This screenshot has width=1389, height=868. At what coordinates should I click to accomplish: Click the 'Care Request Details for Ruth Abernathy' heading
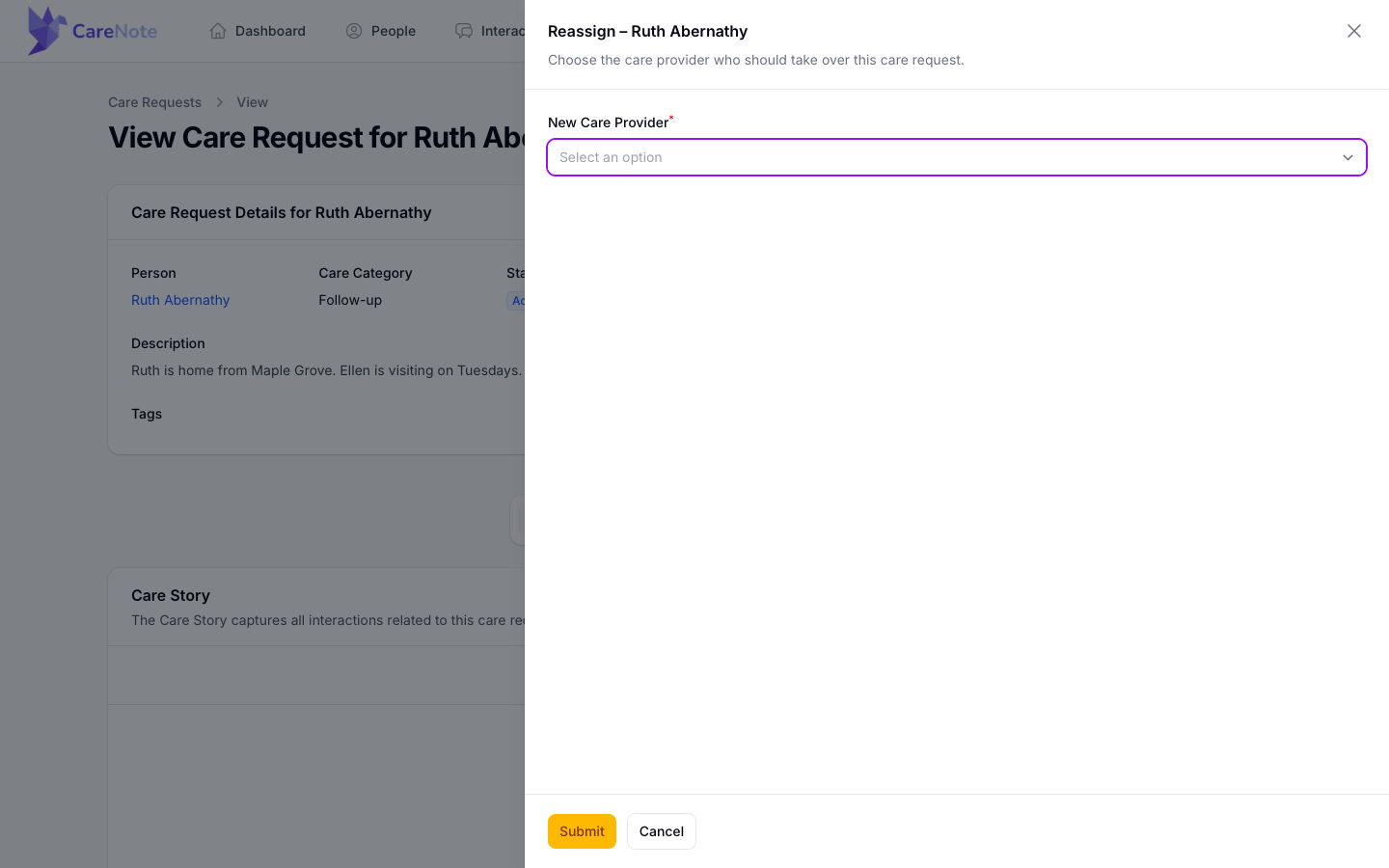point(281,212)
